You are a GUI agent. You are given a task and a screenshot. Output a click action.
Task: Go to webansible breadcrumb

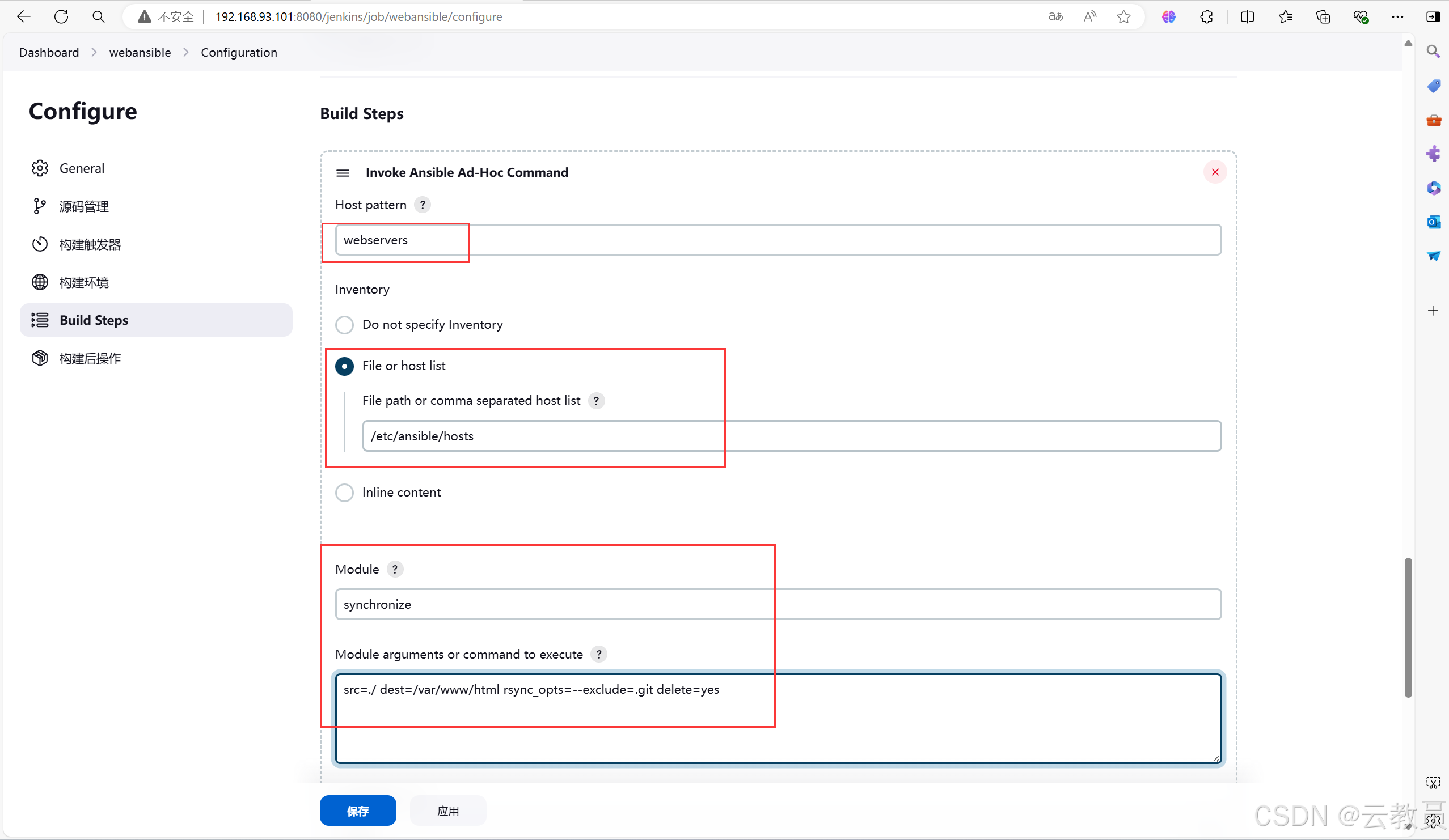click(x=140, y=52)
